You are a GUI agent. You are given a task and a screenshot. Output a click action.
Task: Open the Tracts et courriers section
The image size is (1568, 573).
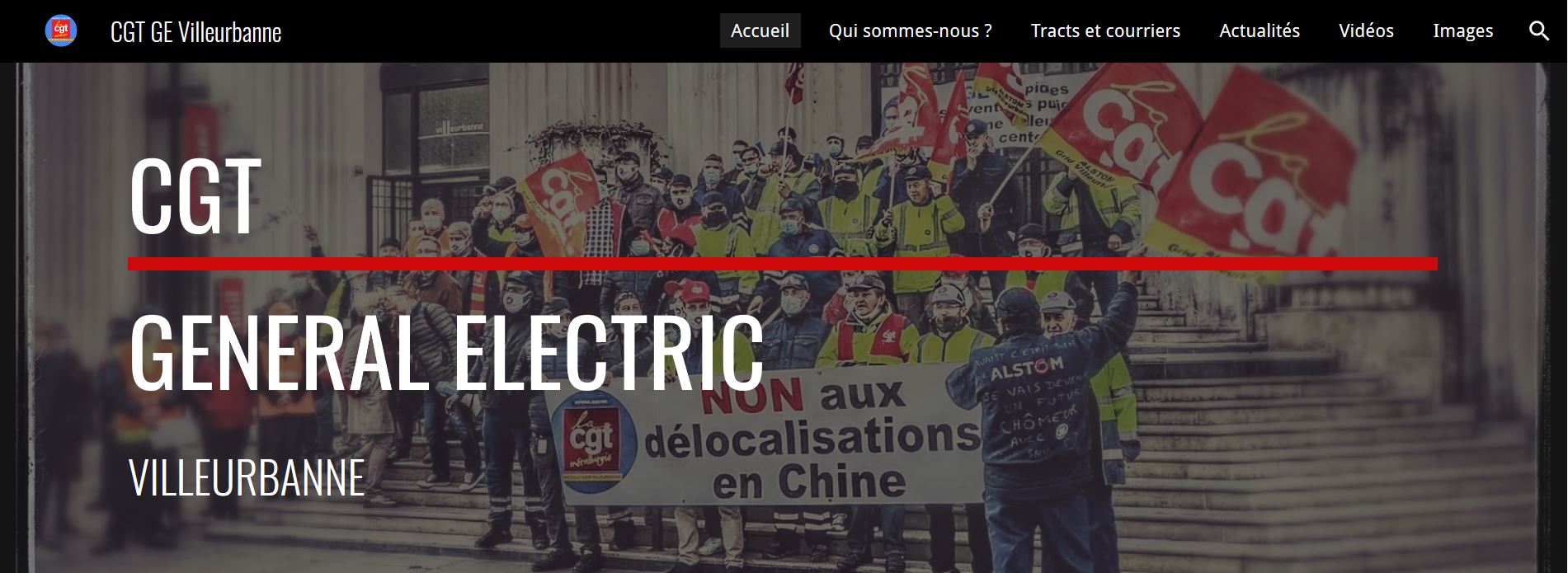click(1105, 31)
